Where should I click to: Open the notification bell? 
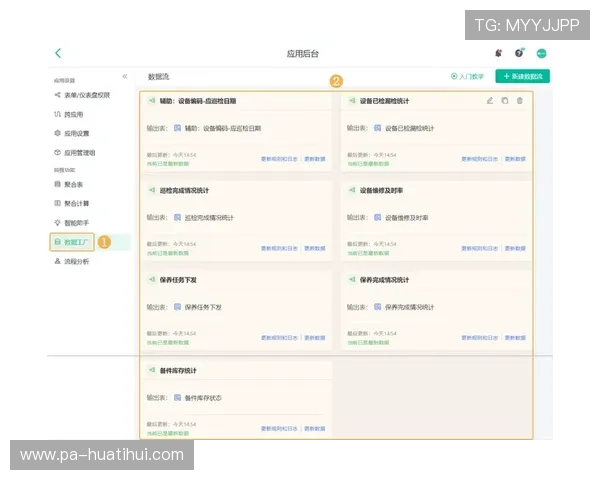coord(498,53)
